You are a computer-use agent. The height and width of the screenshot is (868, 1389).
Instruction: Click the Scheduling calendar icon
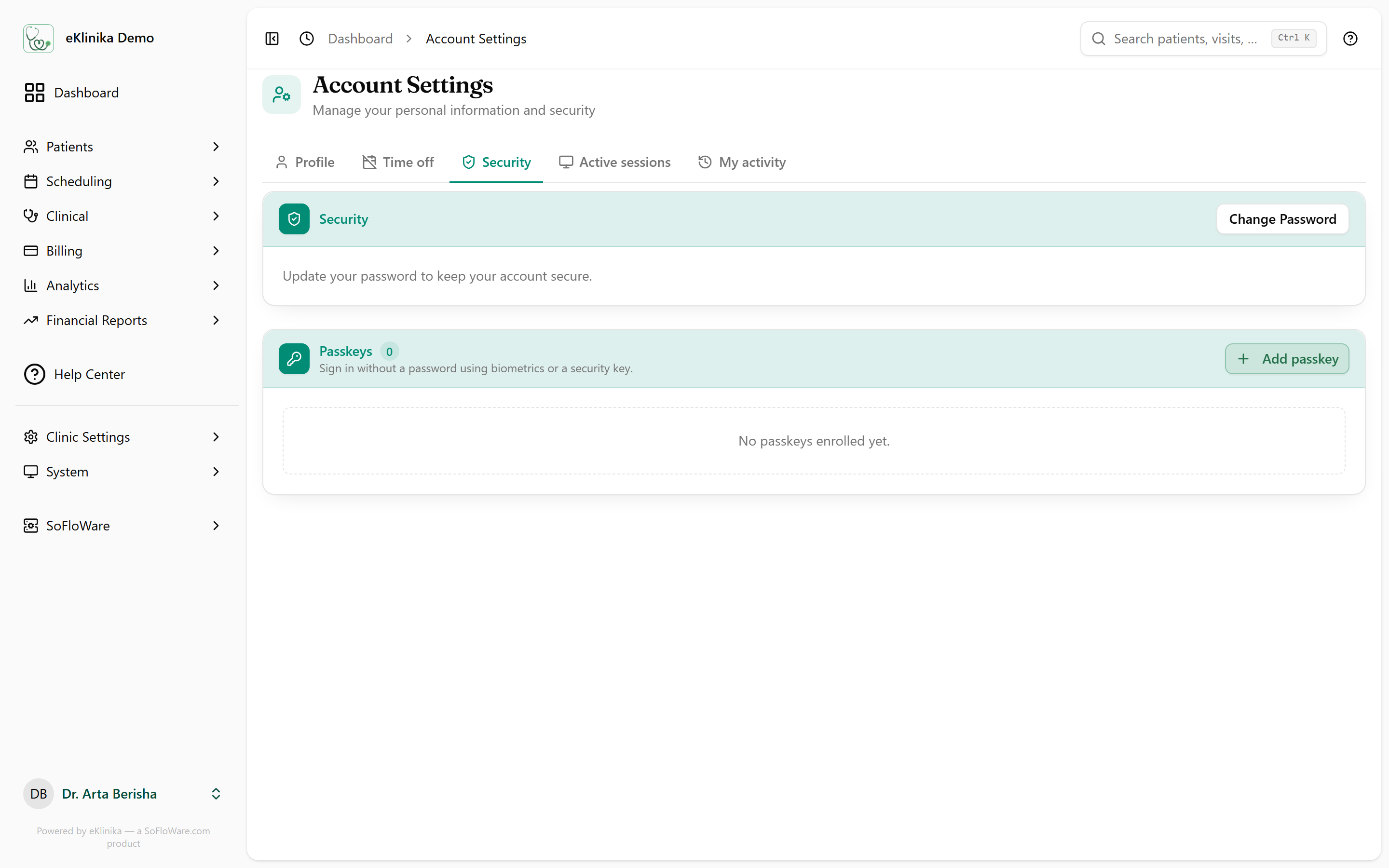pyautogui.click(x=31, y=181)
